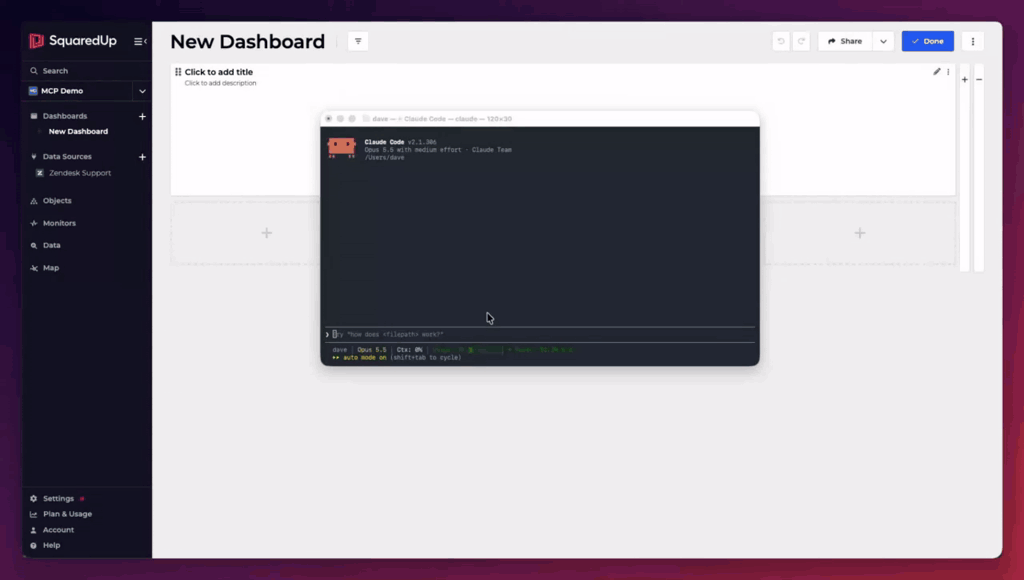
Task: Click the plus icon beside the tile
Action: (965, 80)
